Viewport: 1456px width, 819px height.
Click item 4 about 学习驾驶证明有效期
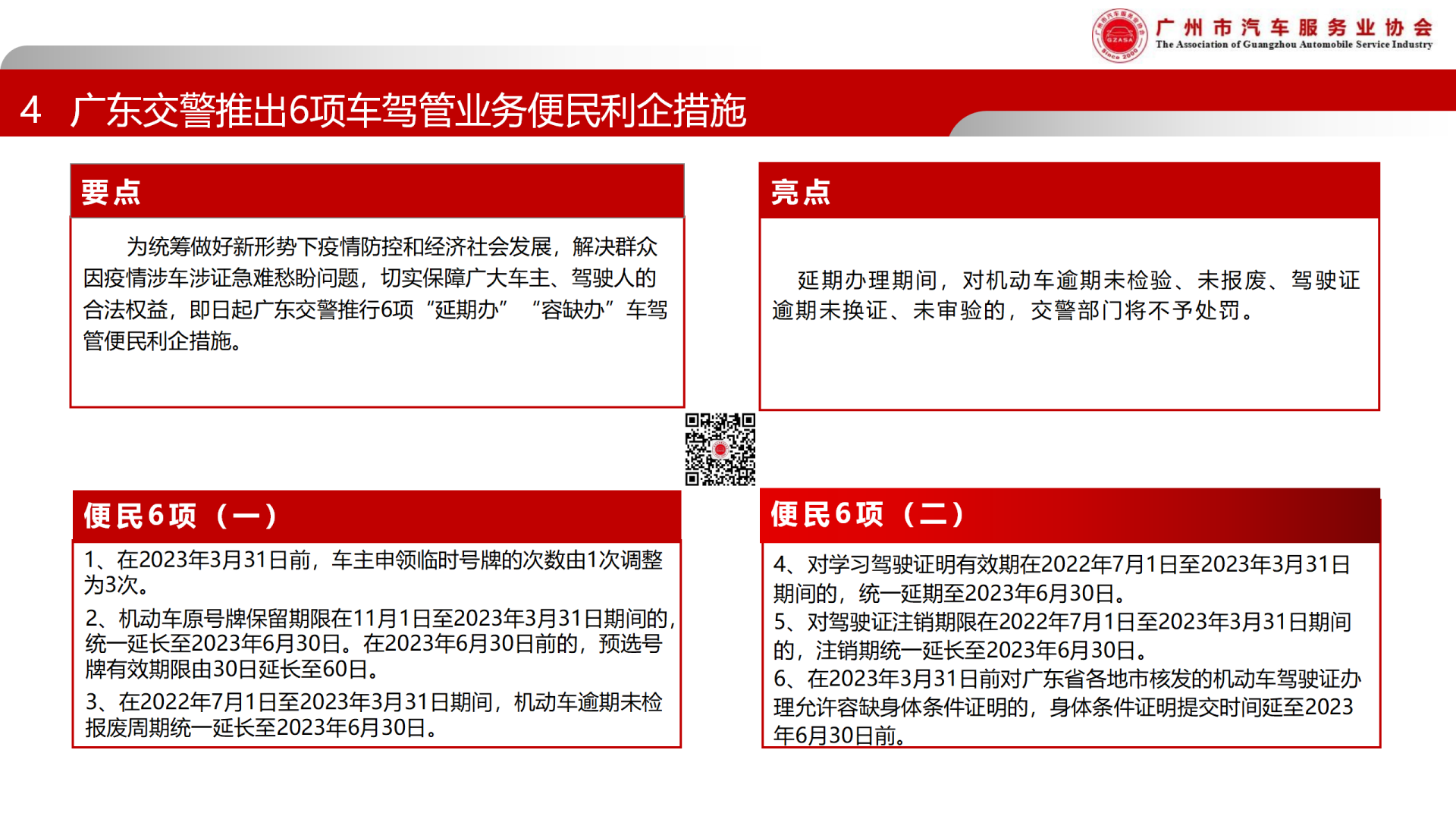pyautogui.click(x=1062, y=578)
